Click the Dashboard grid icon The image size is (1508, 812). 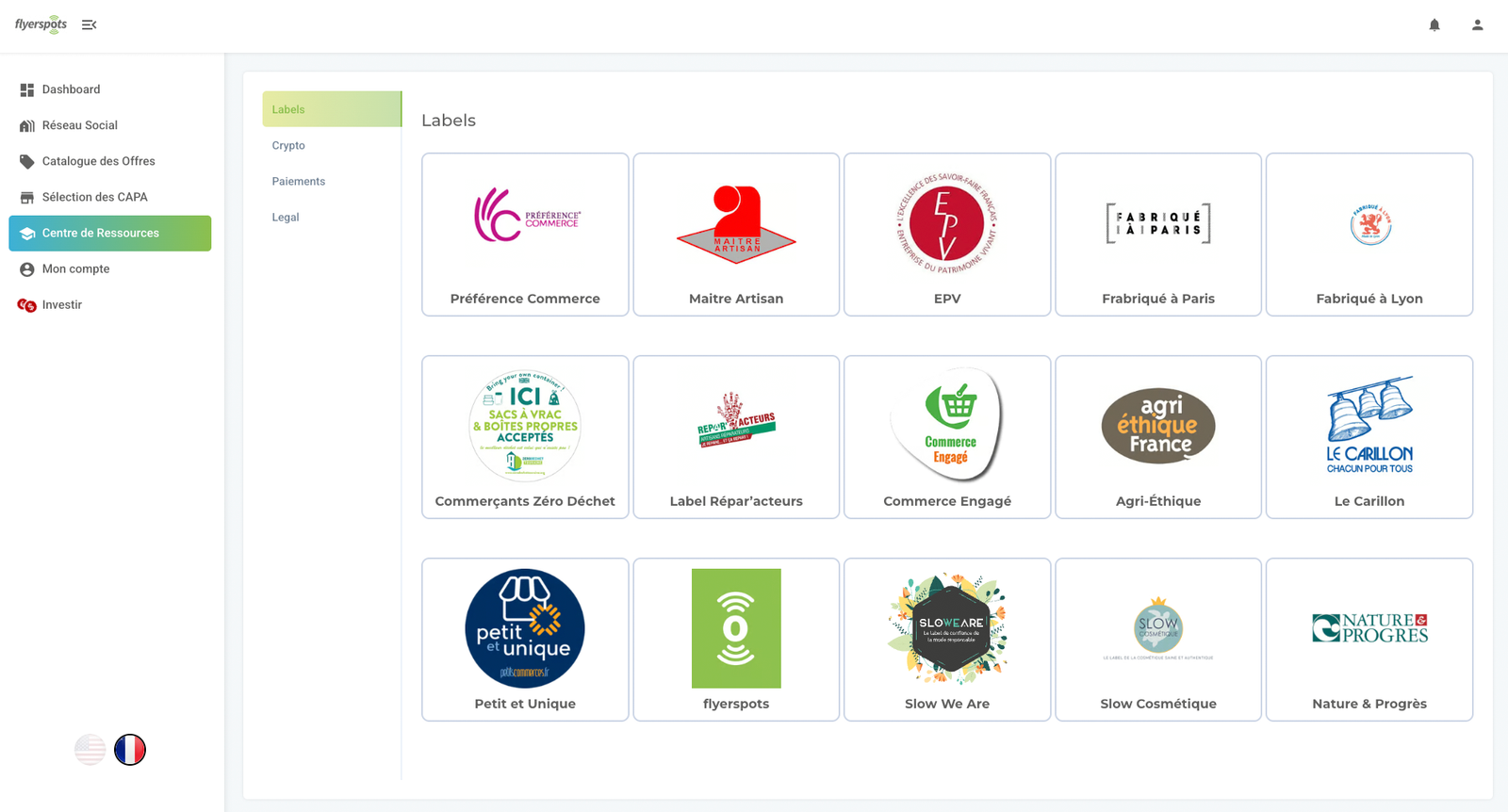[x=27, y=89]
